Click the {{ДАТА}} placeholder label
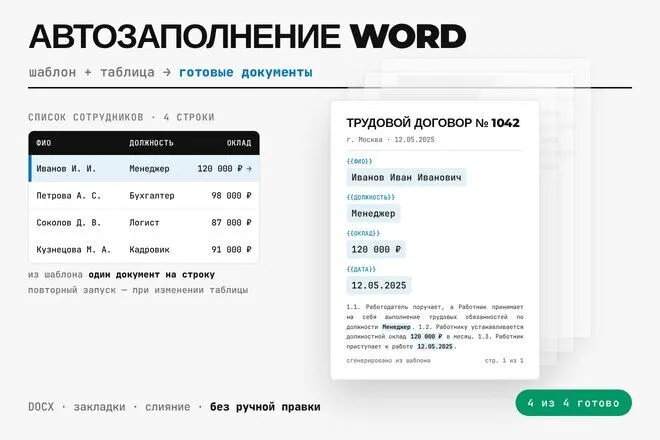660x440 pixels. (361, 269)
